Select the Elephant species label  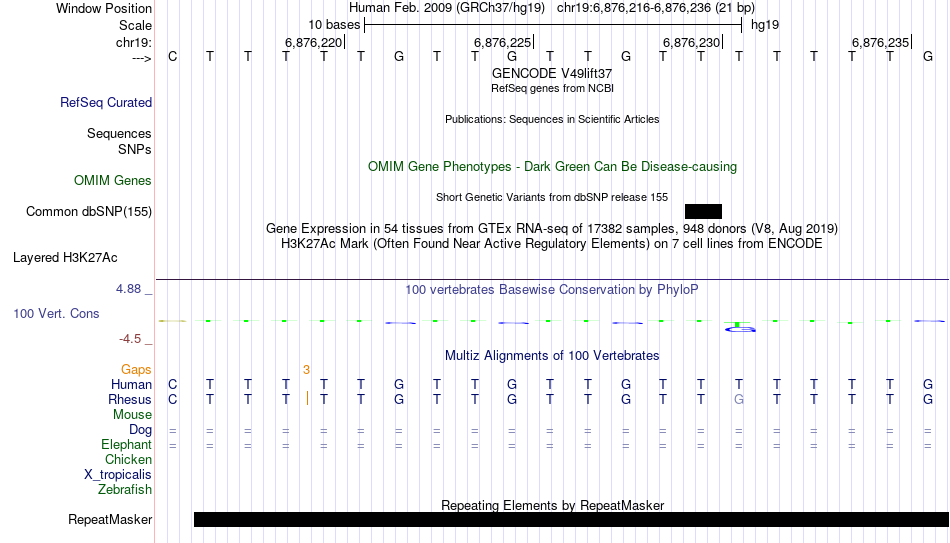coord(127,445)
